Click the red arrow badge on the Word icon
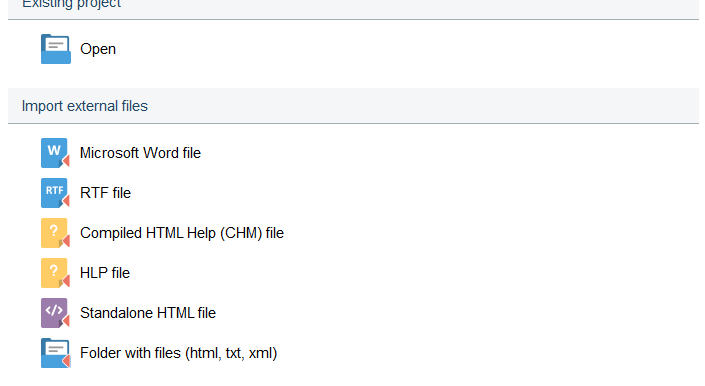The height and width of the screenshot is (386, 705). 66,161
